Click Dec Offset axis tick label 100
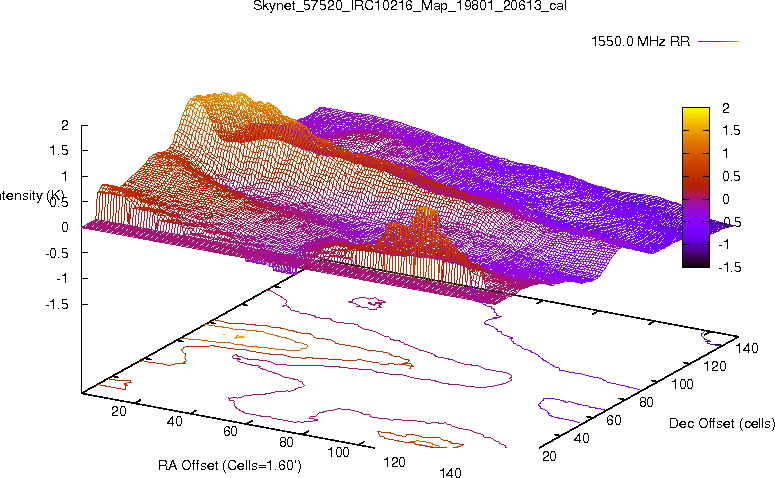The width and height of the screenshot is (775, 478). pyautogui.click(x=683, y=384)
